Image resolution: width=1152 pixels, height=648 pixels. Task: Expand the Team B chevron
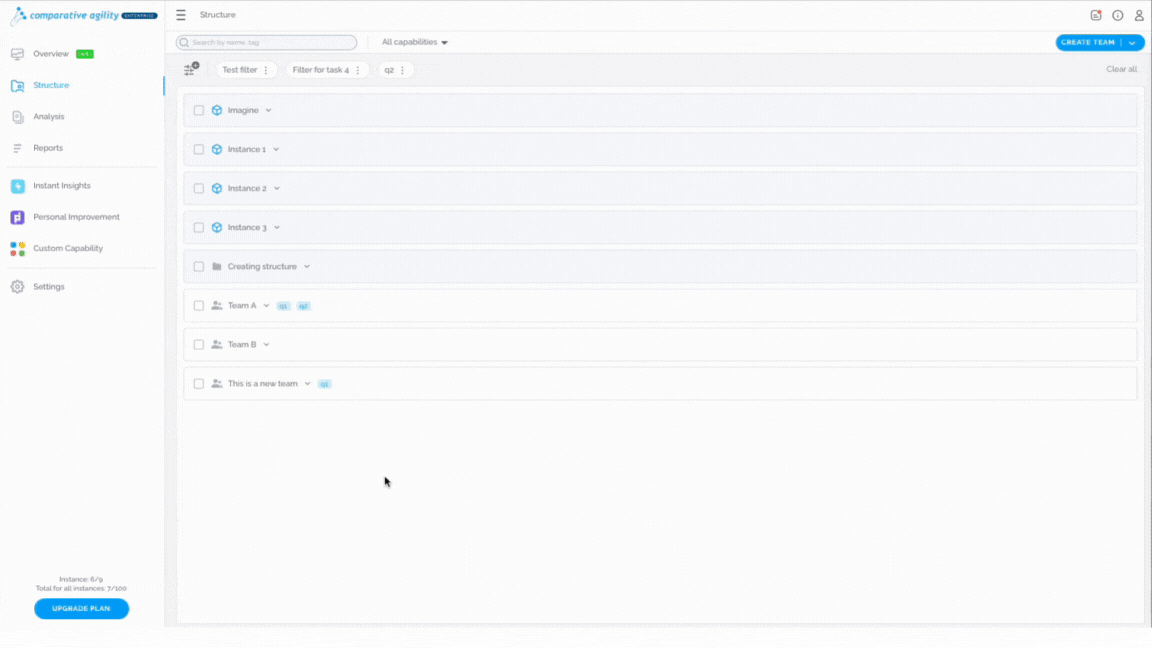pos(266,344)
